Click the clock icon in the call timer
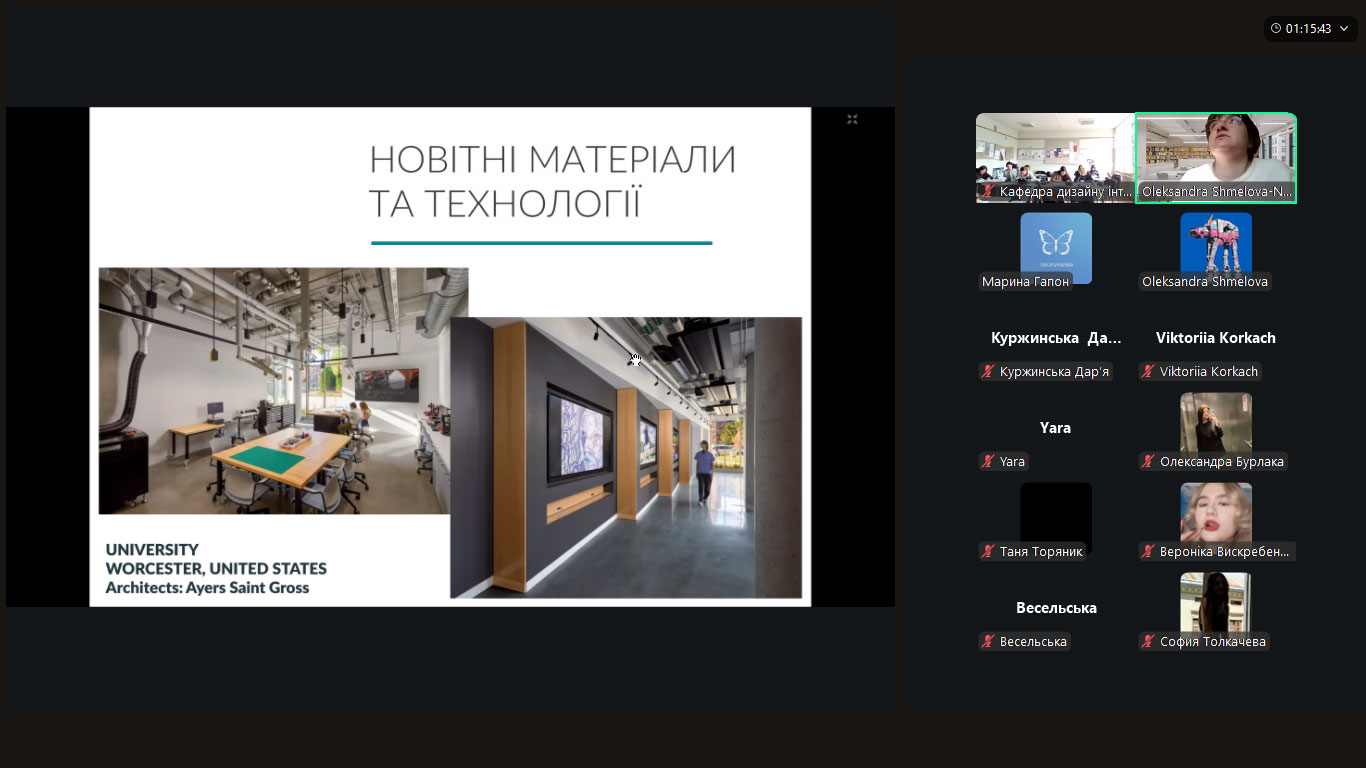The width and height of the screenshot is (1366, 768). coord(1276,29)
